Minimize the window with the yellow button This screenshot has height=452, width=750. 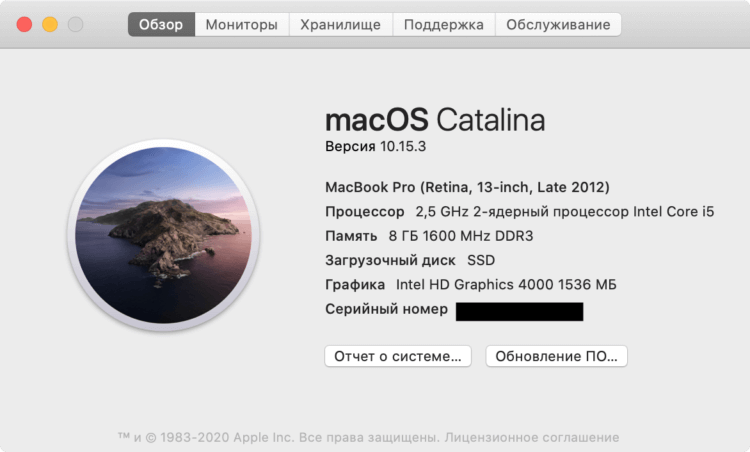[x=50, y=24]
